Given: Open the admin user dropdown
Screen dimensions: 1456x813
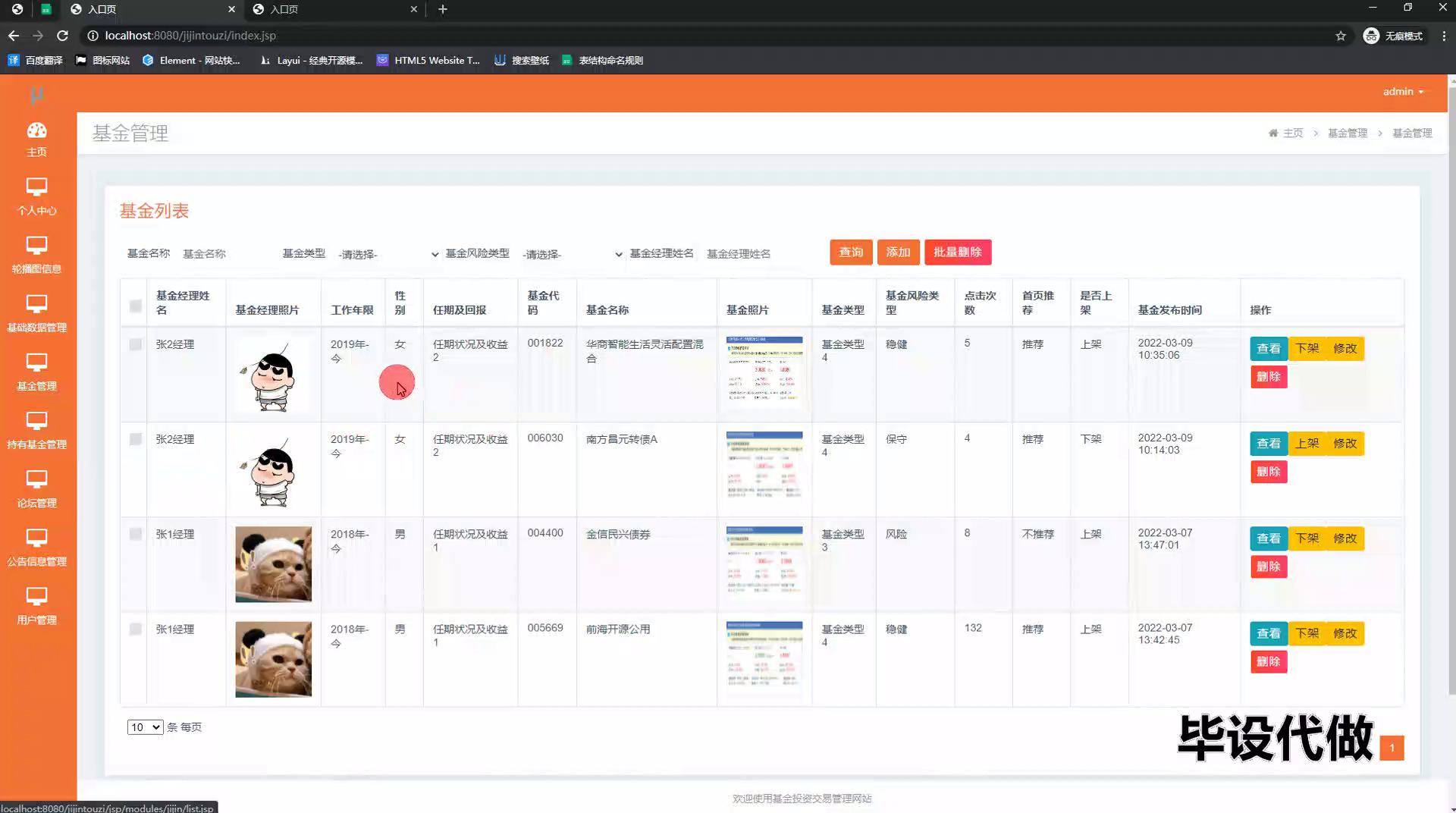Looking at the screenshot, I should click(1403, 92).
